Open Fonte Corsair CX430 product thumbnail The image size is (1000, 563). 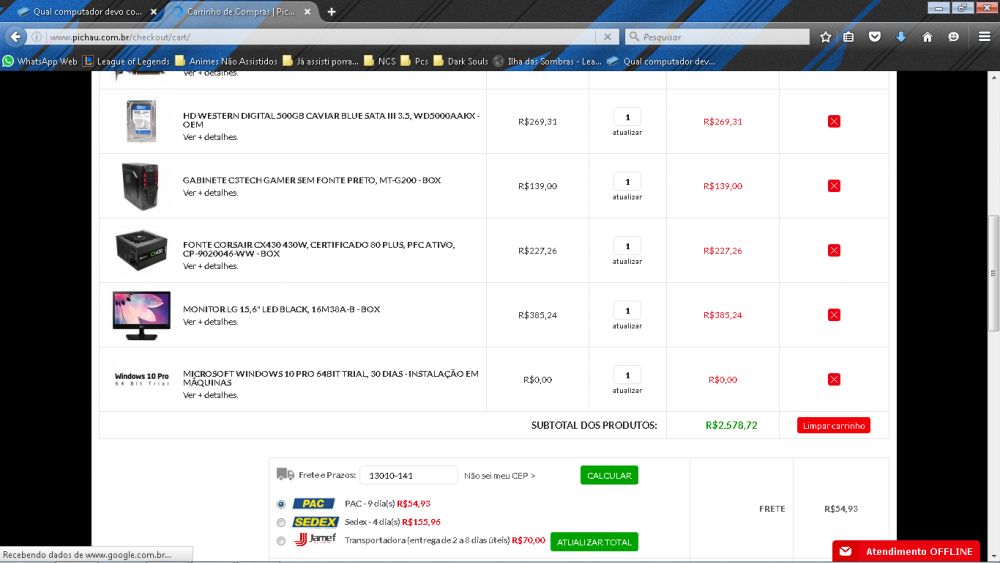click(141, 250)
